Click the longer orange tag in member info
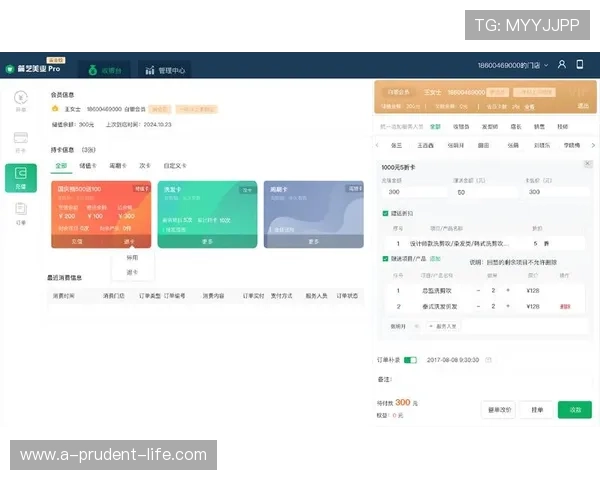Viewport: 600px width, 480px height. tap(196, 109)
